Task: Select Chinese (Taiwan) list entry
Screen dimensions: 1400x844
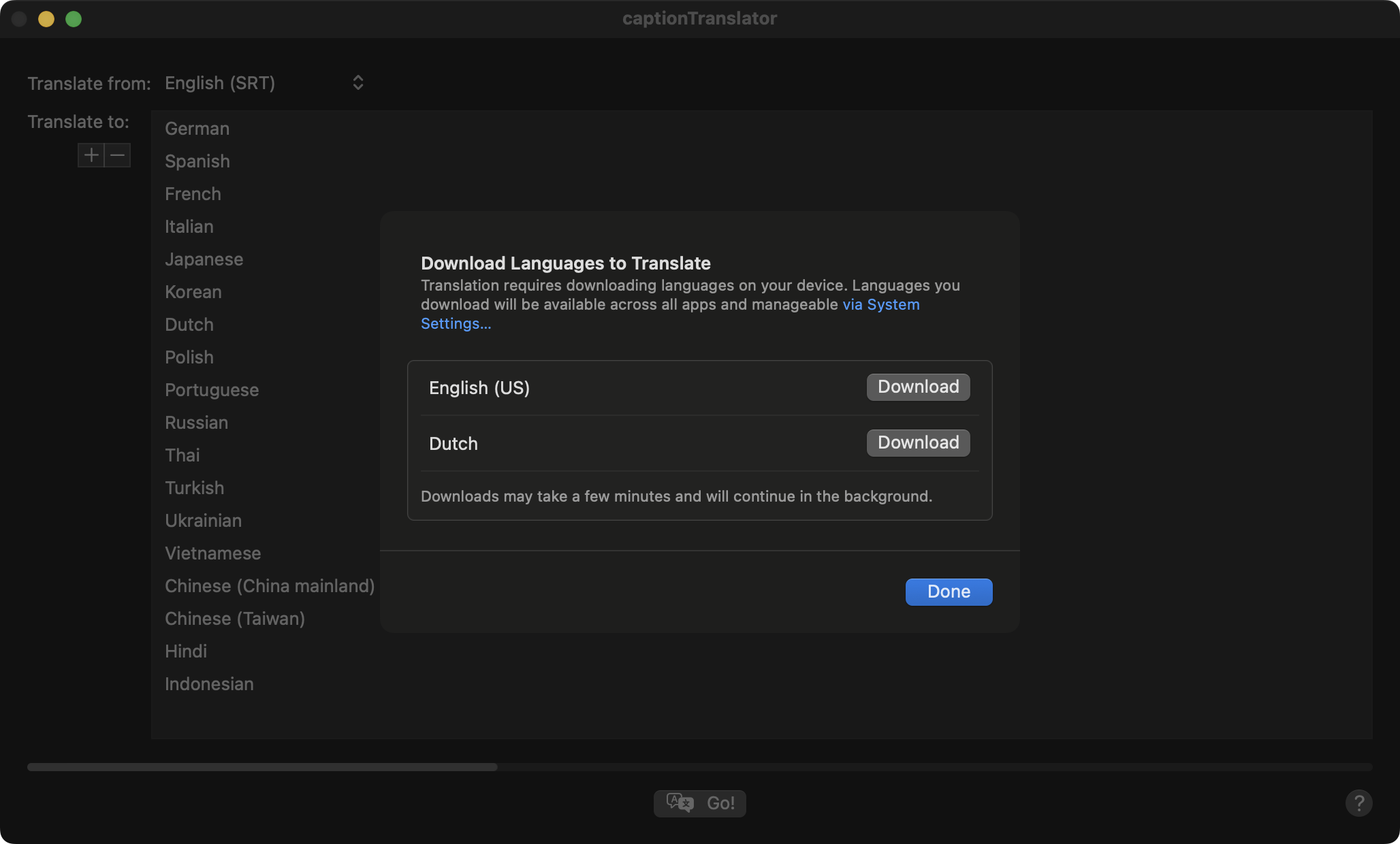Action: point(234,619)
